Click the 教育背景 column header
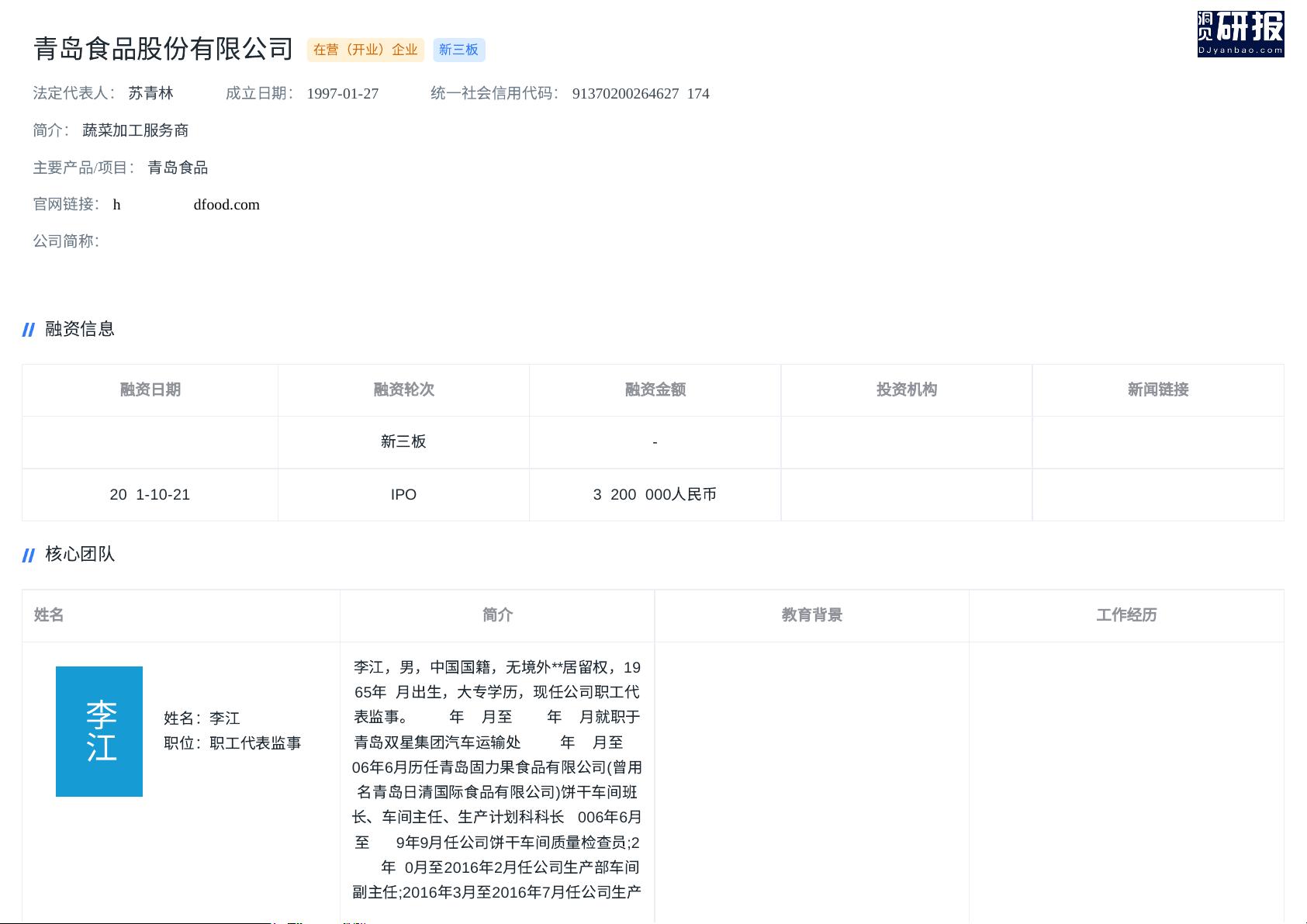 pyautogui.click(x=812, y=615)
